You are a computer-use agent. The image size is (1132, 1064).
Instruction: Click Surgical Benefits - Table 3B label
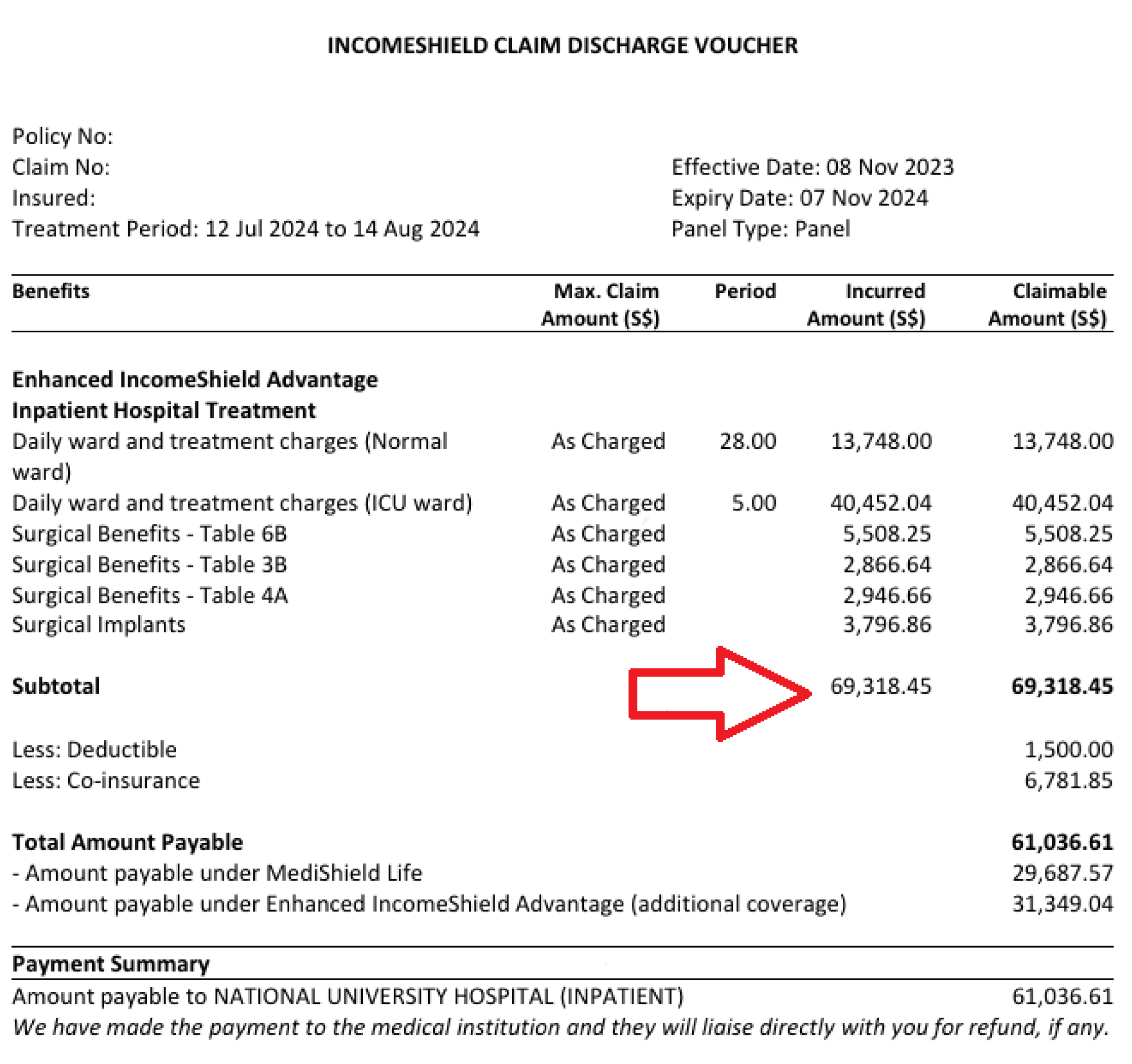149,565
